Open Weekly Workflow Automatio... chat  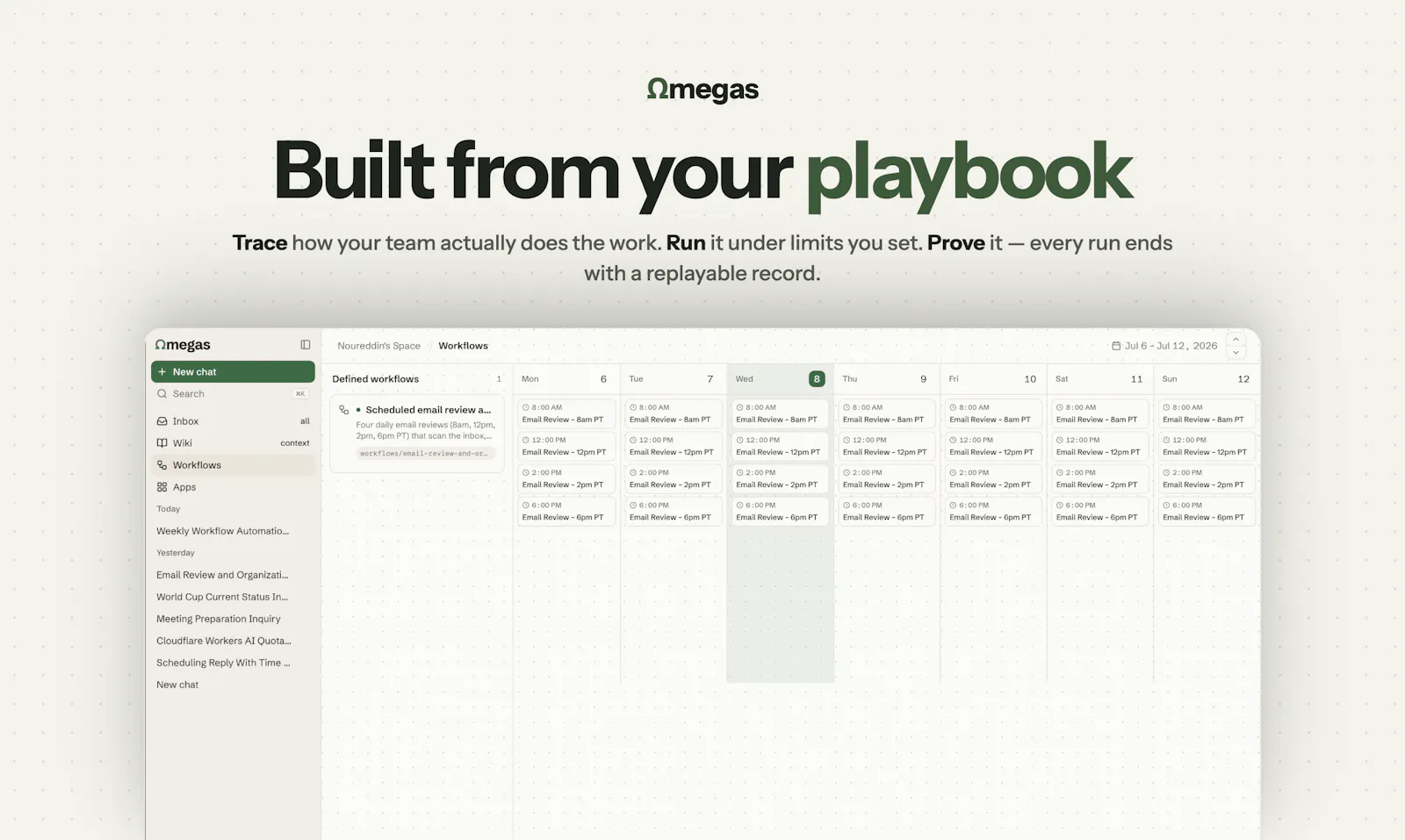coord(223,531)
